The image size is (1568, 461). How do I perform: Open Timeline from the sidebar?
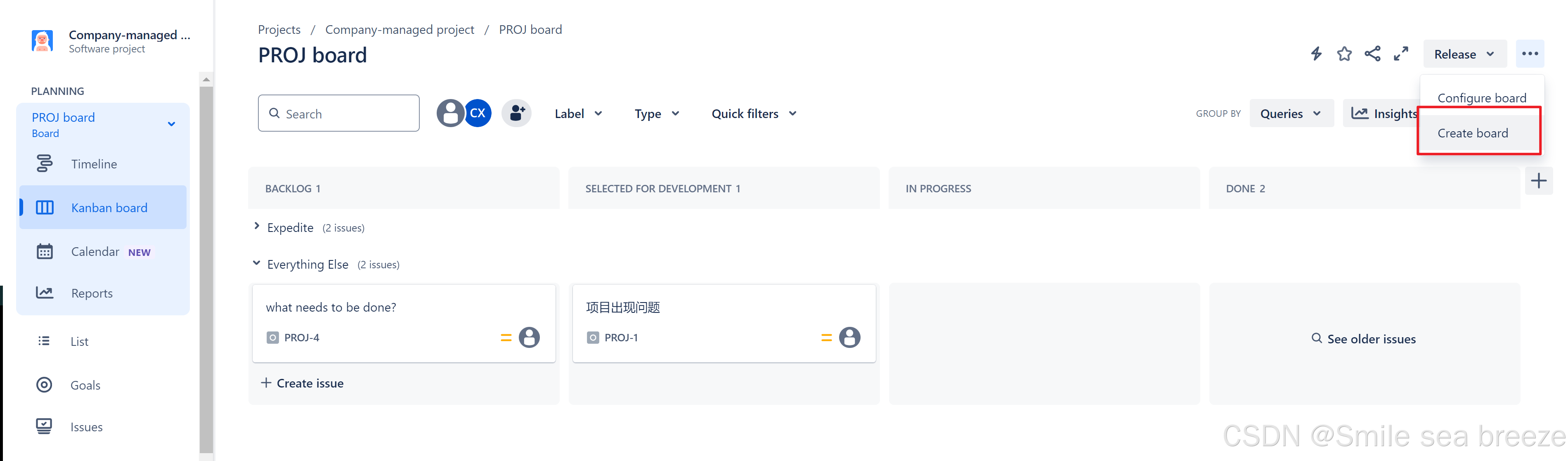tap(94, 164)
